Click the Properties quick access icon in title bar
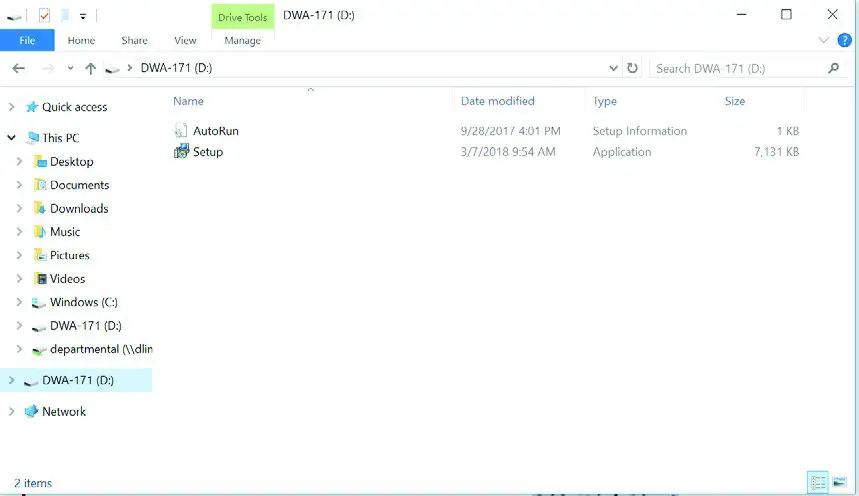 pos(44,15)
